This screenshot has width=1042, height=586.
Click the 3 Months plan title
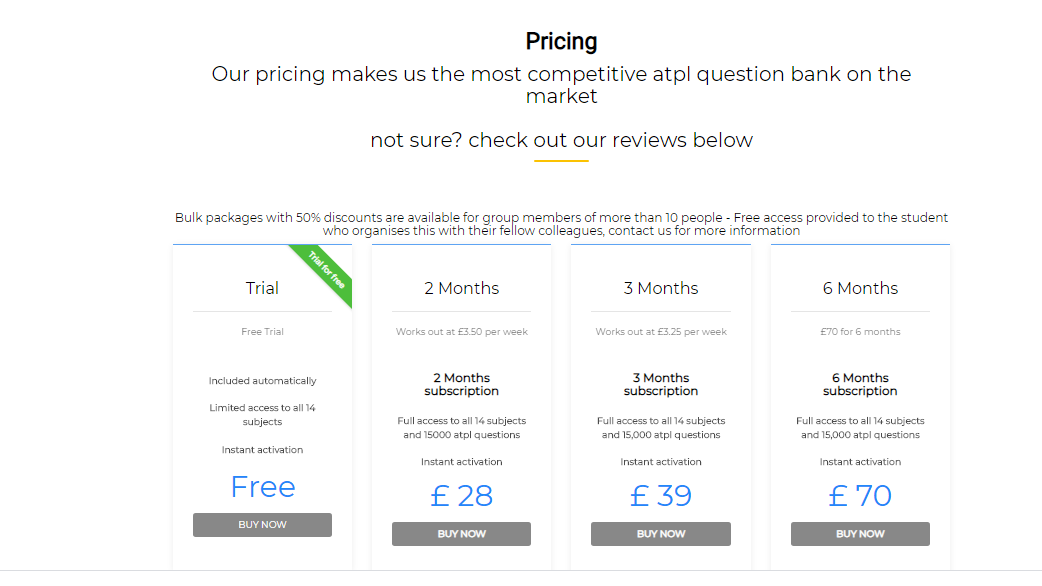pos(660,288)
